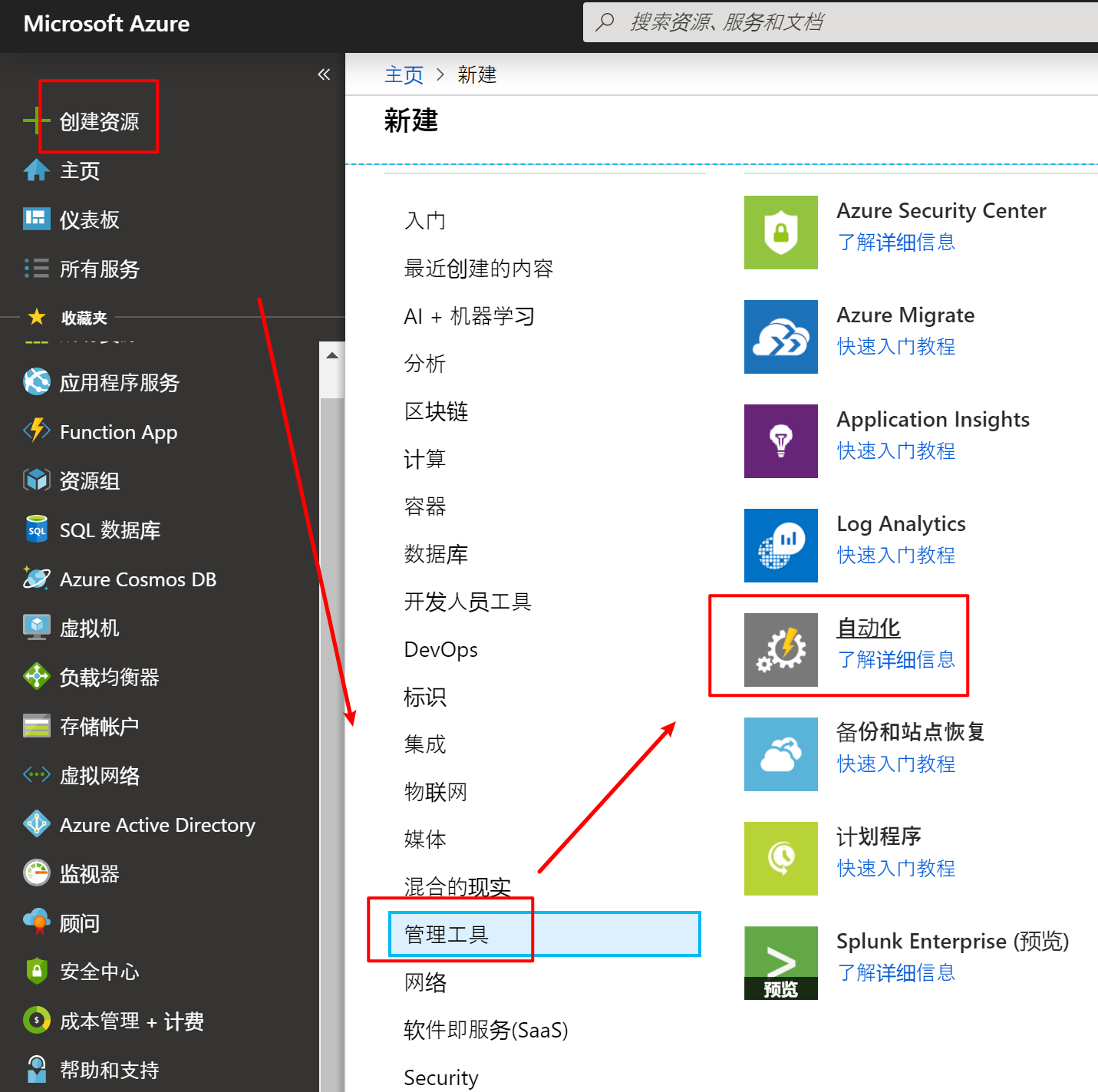The width and height of the screenshot is (1098, 1092).
Task: Open learn more link under Azure Security Center
Action: pyautogui.click(x=896, y=242)
